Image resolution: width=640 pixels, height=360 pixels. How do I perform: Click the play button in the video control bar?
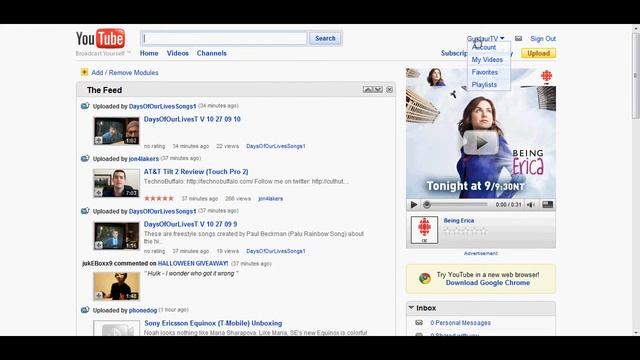(413, 204)
